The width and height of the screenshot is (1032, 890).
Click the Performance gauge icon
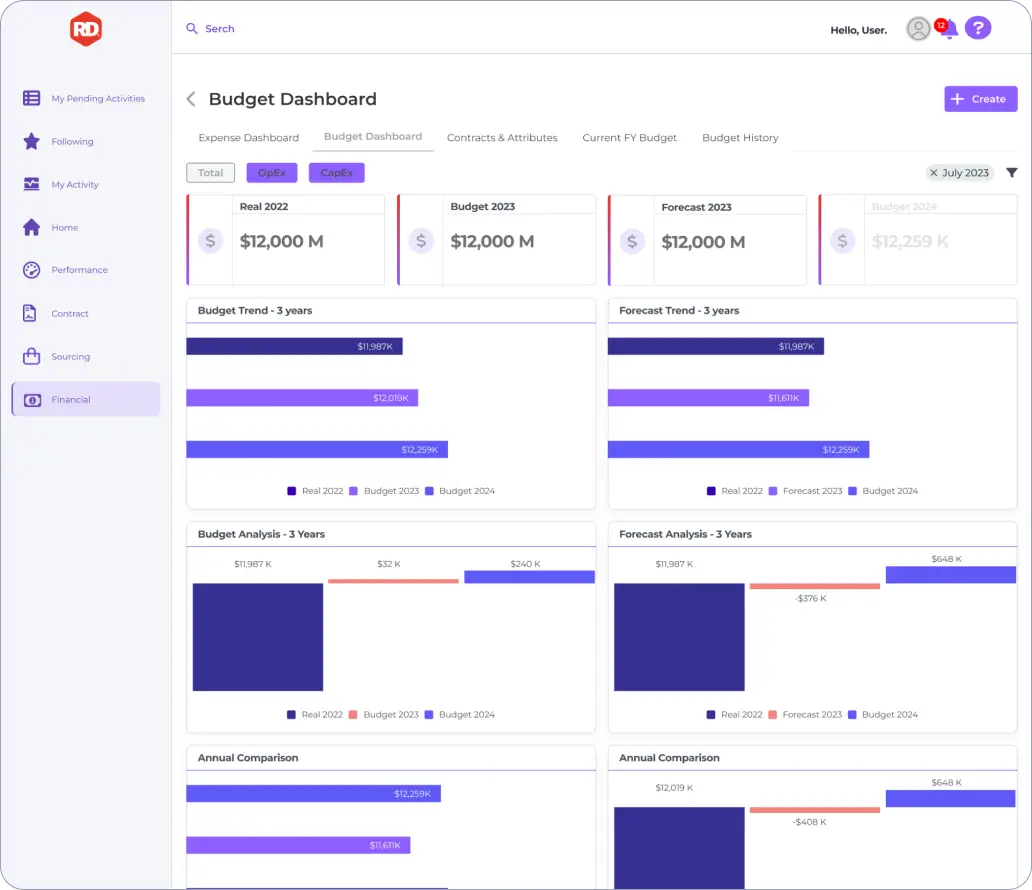[x=32, y=270]
